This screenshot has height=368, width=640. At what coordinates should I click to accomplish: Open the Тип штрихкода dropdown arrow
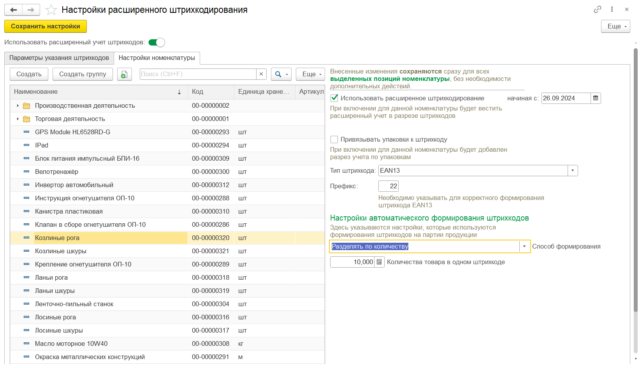pos(573,171)
